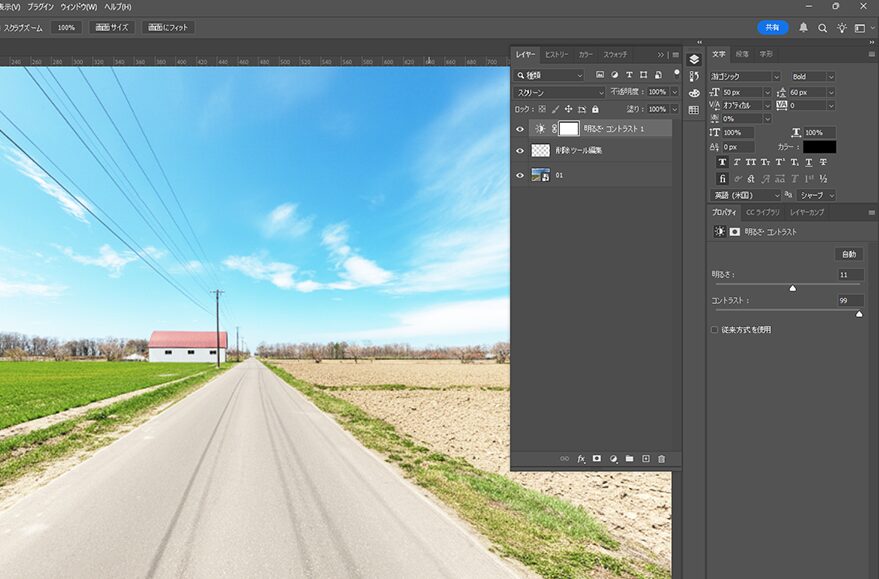This screenshot has width=879, height=579.
Task: Open the スクリーン blend mode dropdown
Action: [559, 92]
